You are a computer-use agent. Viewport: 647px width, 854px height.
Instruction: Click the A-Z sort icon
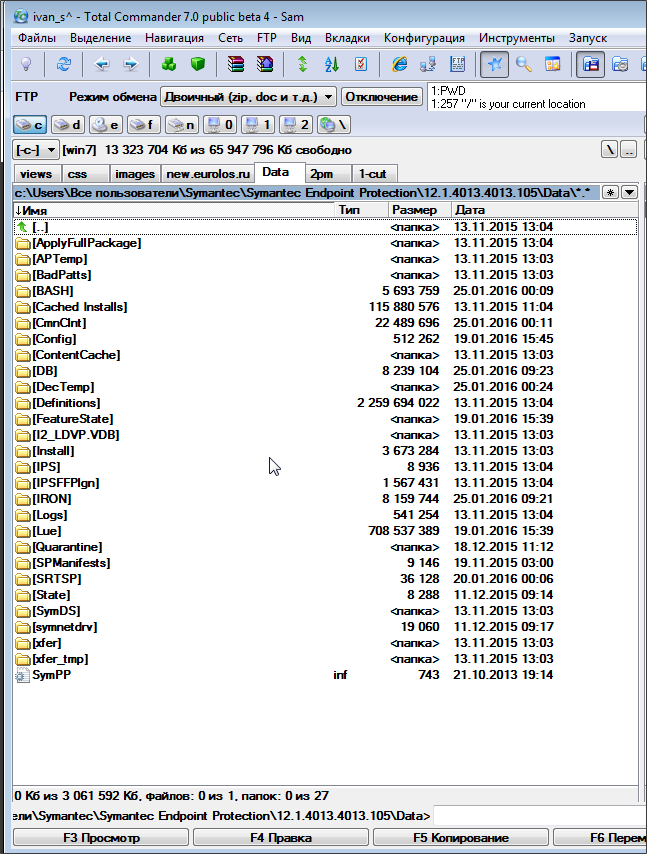[332, 64]
